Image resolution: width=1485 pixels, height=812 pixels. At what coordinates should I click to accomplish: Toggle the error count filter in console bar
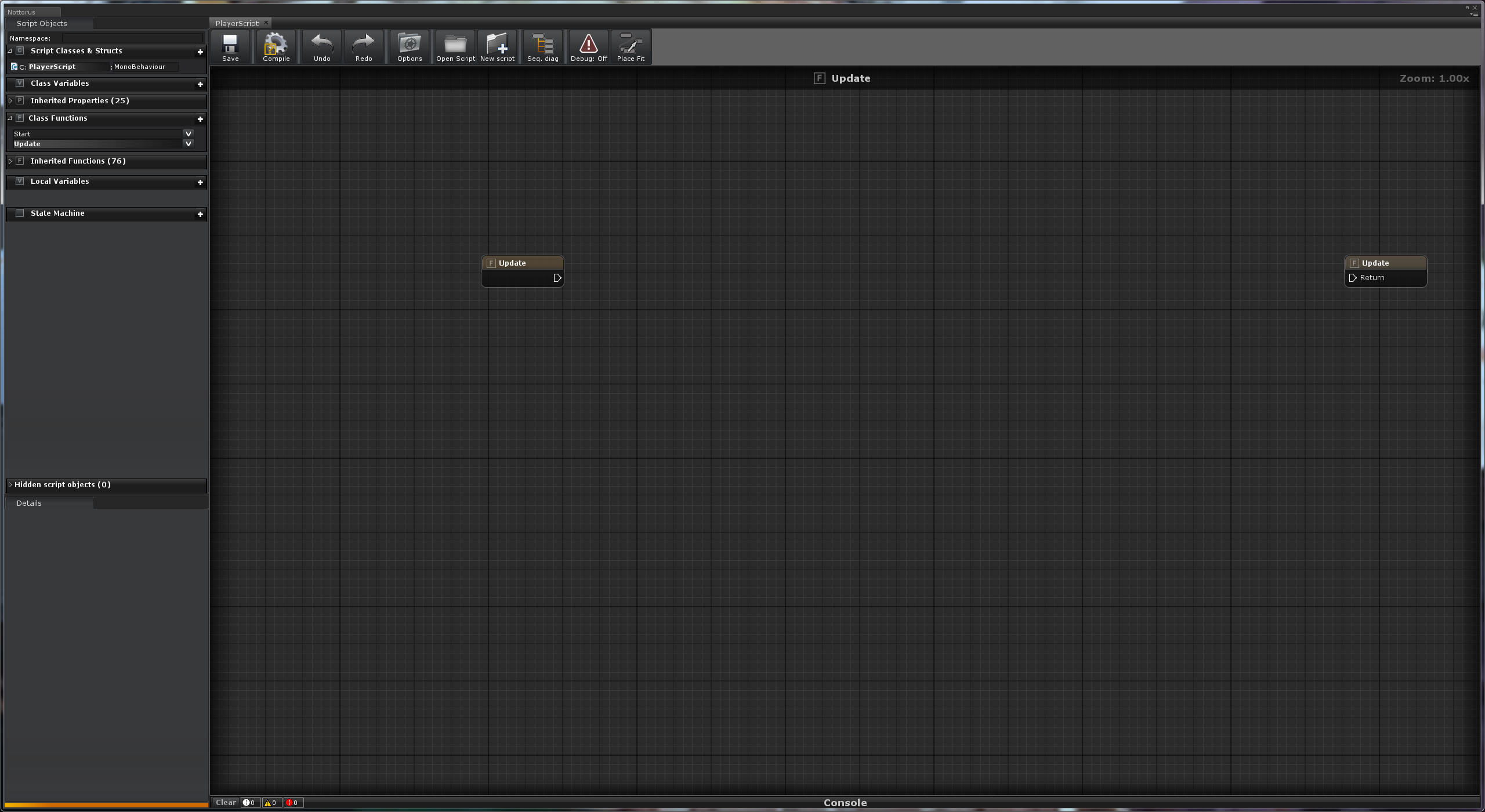point(292,803)
